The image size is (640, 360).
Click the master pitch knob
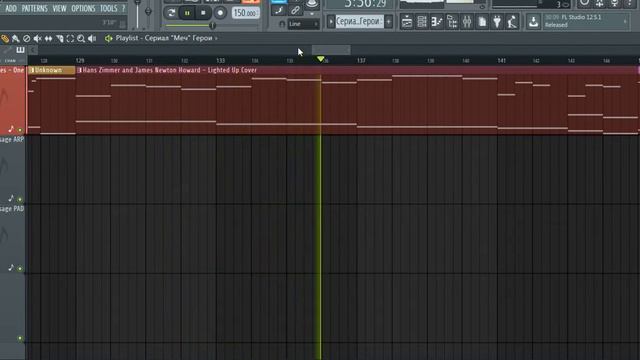(148, 11)
